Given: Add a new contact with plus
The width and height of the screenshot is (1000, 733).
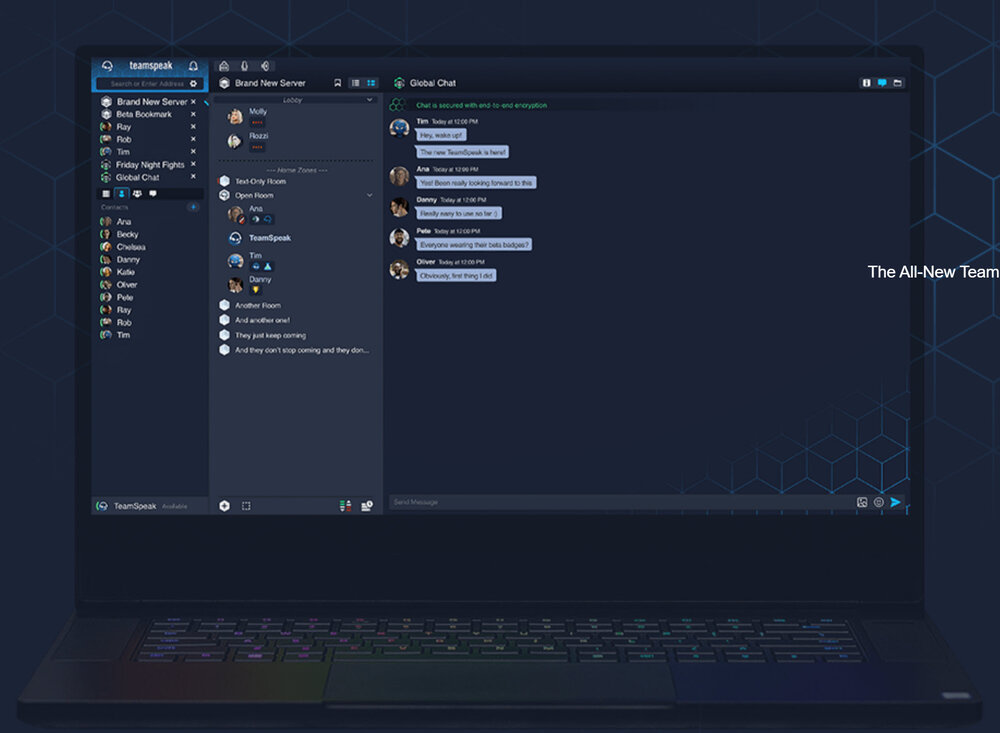Looking at the screenshot, I should (x=193, y=207).
